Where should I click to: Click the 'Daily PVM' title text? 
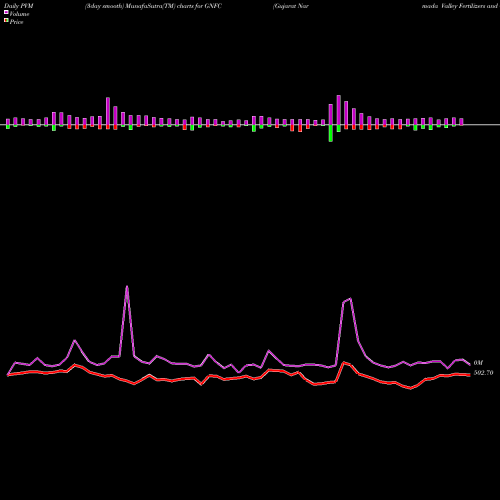pos(19,6)
